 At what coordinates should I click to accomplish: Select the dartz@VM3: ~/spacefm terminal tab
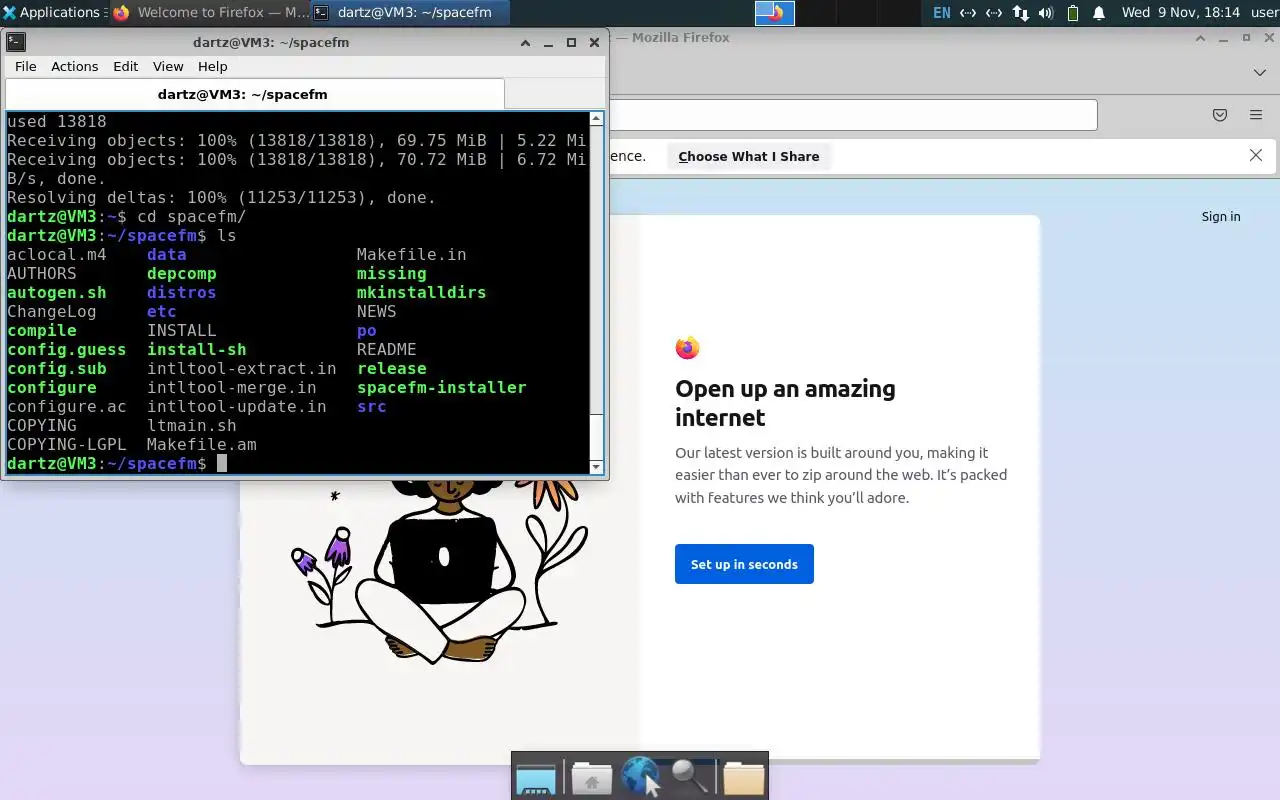255,94
